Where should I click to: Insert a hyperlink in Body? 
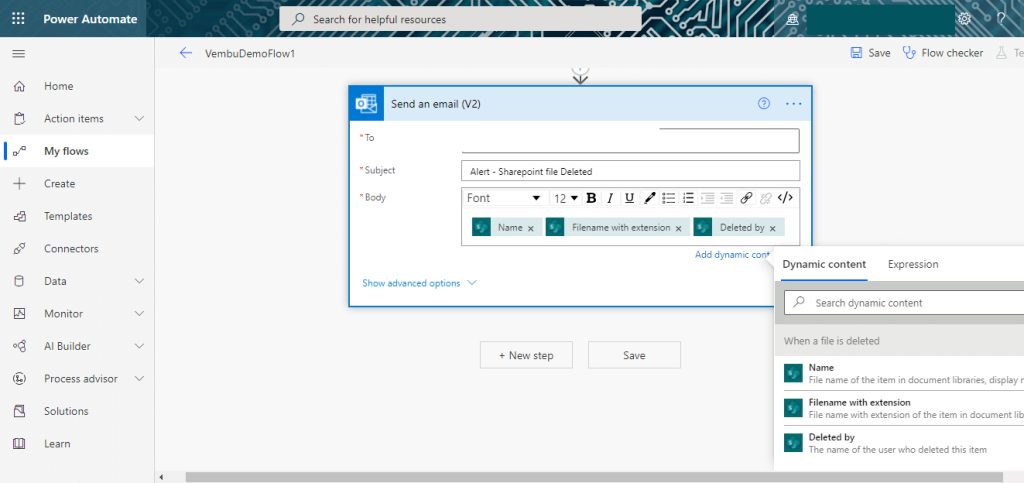click(746, 198)
